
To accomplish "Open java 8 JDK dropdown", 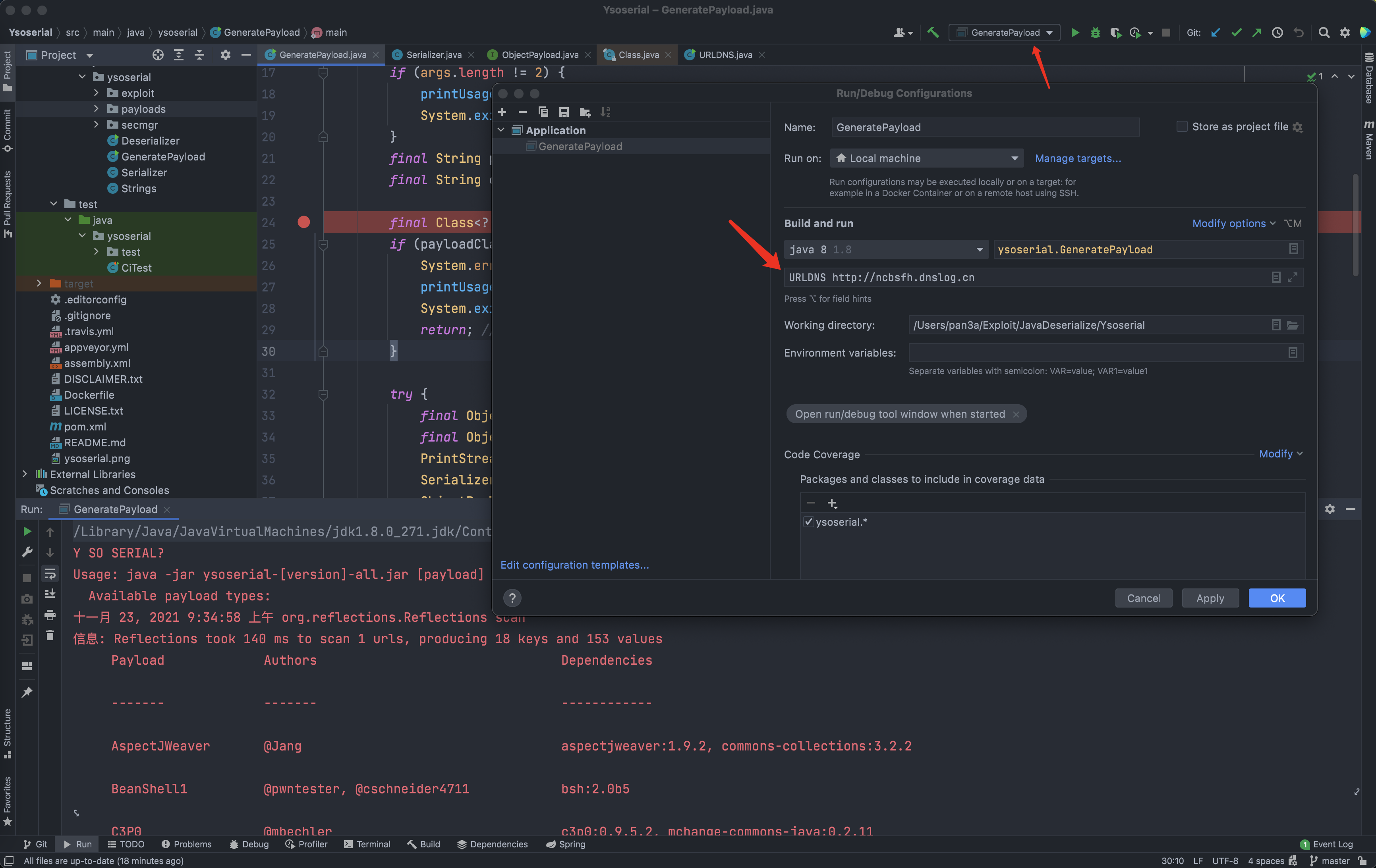I will coord(886,249).
